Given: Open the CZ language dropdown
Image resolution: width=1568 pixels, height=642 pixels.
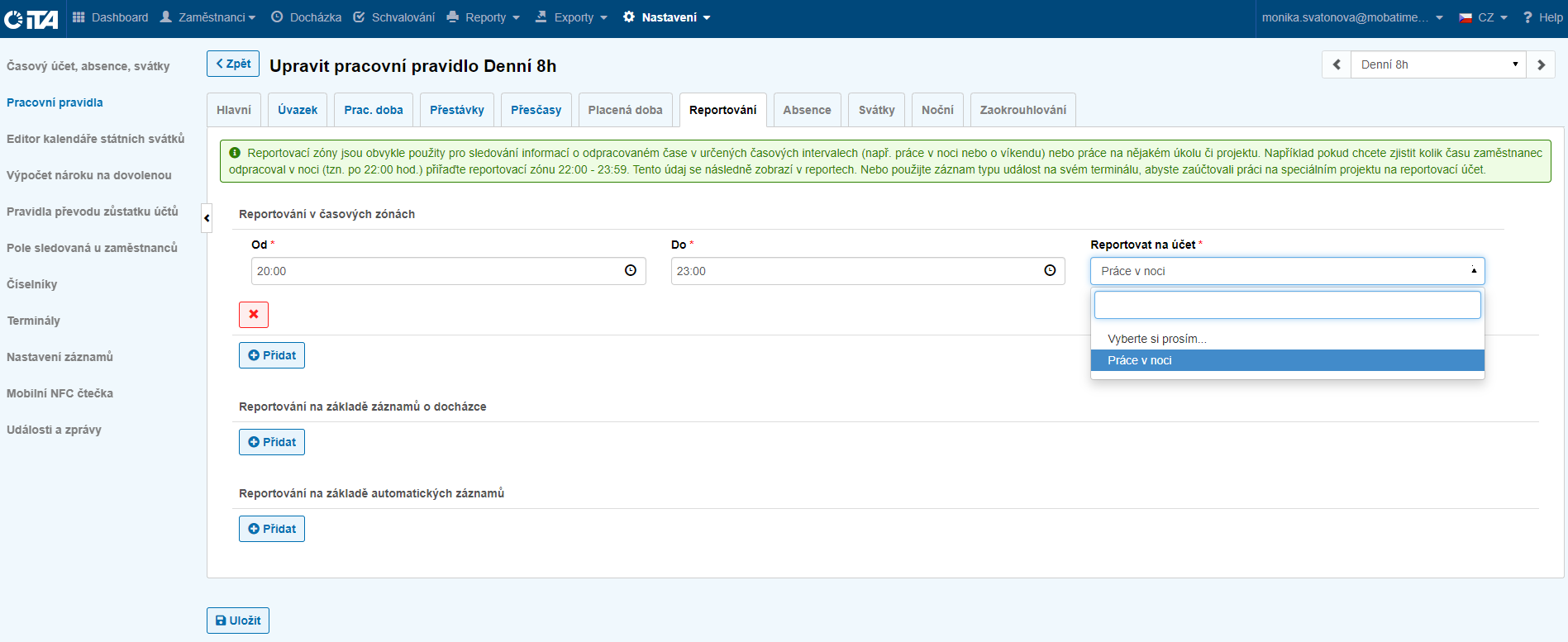Looking at the screenshot, I should (x=1484, y=17).
